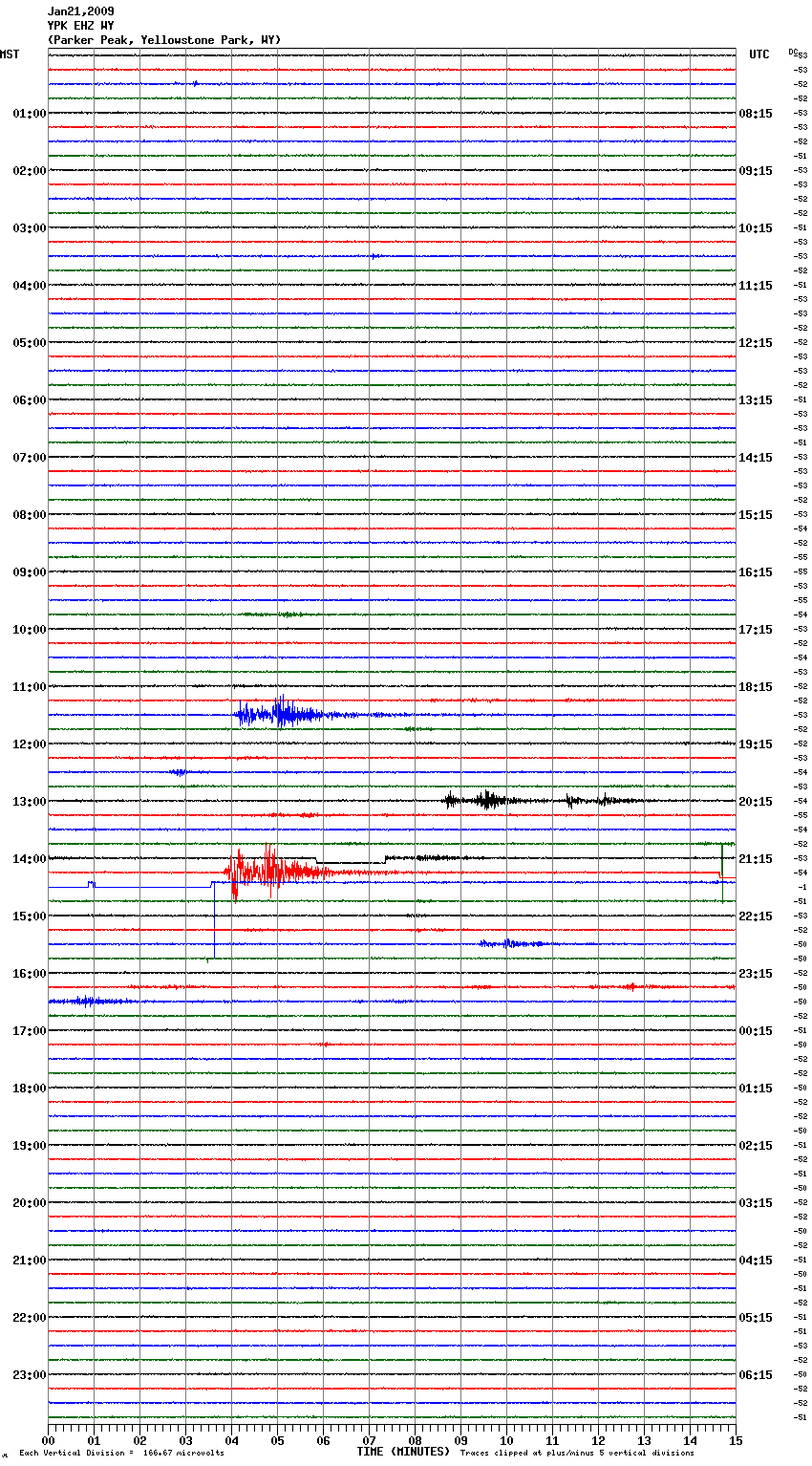Click the 00:15 UTC time label
This screenshot has height=1466, width=812.
pyautogui.click(x=756, y=1031)
